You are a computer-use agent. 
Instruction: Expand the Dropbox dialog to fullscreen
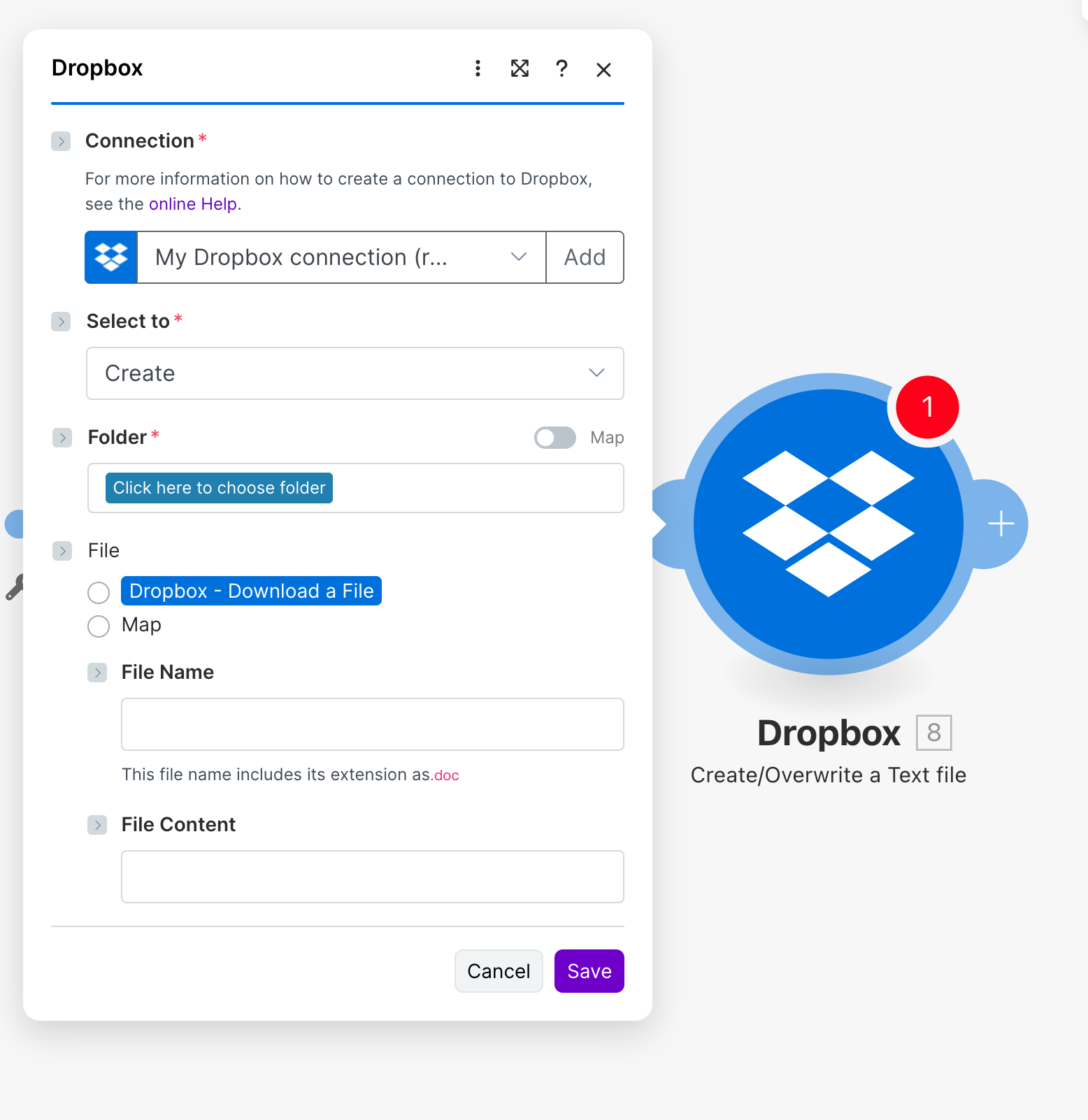(x=520, y=69)
